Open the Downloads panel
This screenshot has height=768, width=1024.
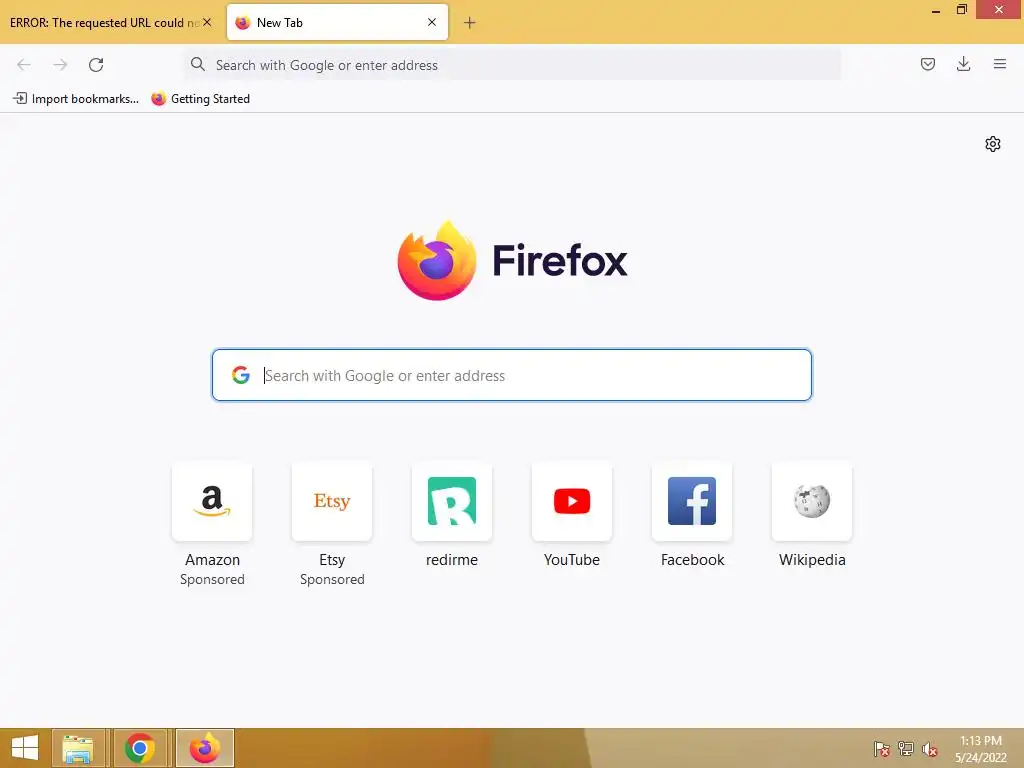(963, 64)
